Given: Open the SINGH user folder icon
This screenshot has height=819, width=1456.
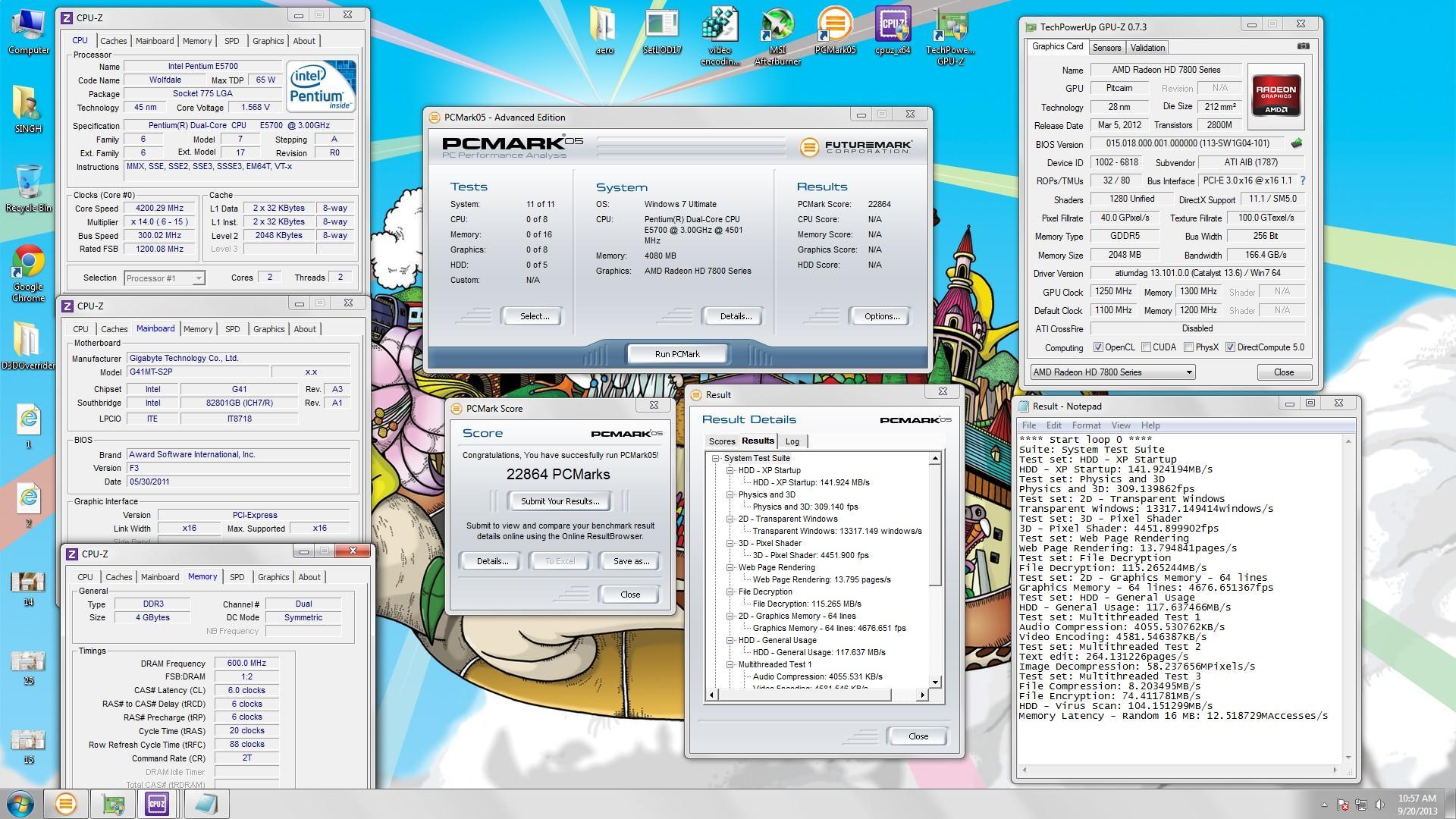Looking at the screenshot, I should 28,109.
